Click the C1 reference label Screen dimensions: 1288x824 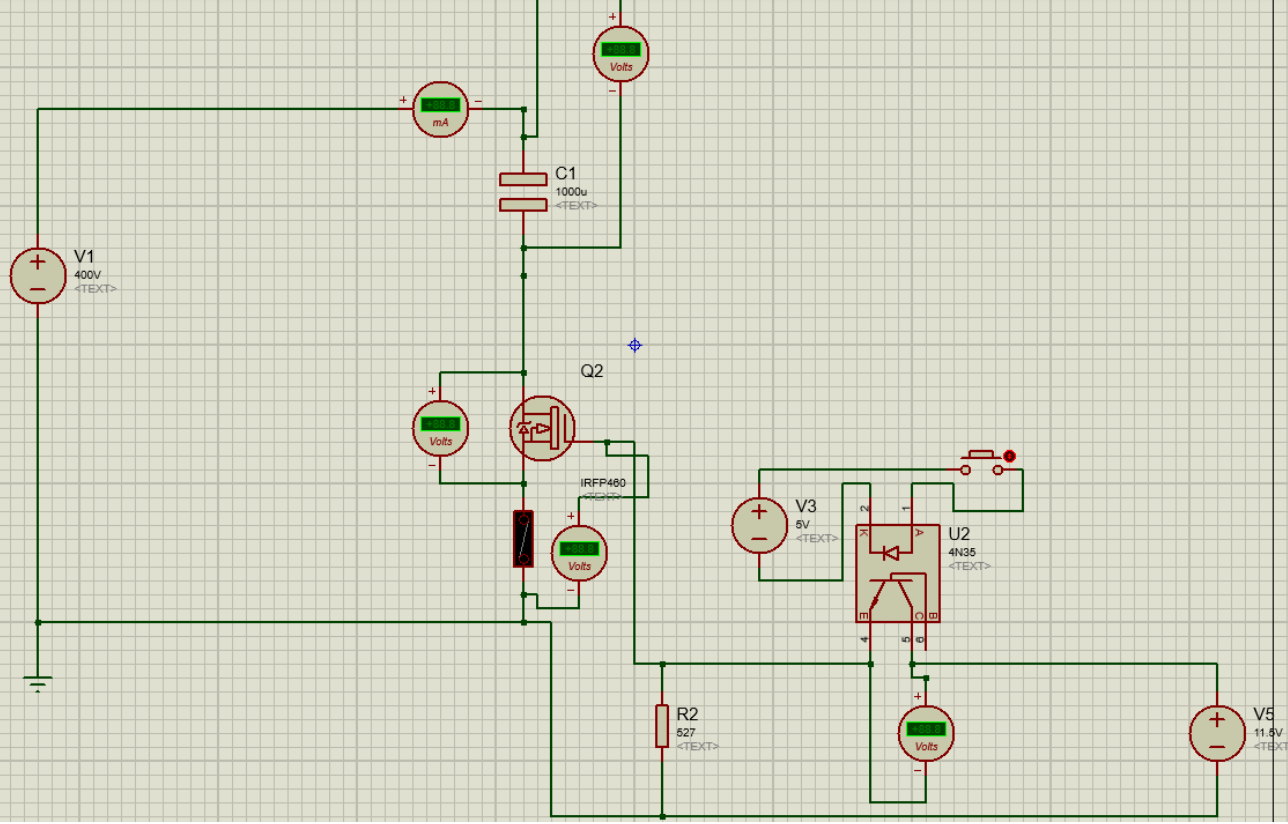click(566, 174)
